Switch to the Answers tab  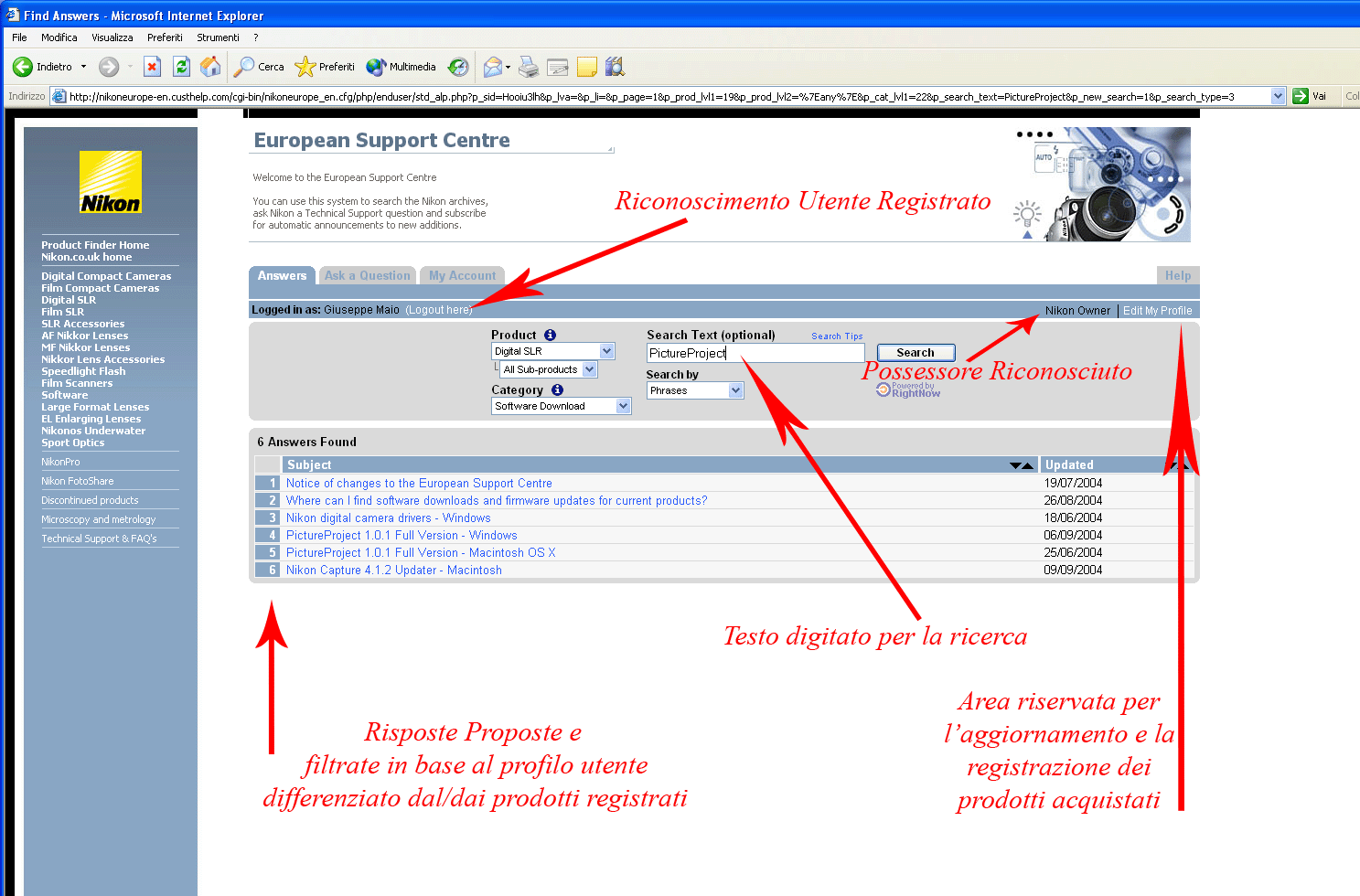pos(282,275)
